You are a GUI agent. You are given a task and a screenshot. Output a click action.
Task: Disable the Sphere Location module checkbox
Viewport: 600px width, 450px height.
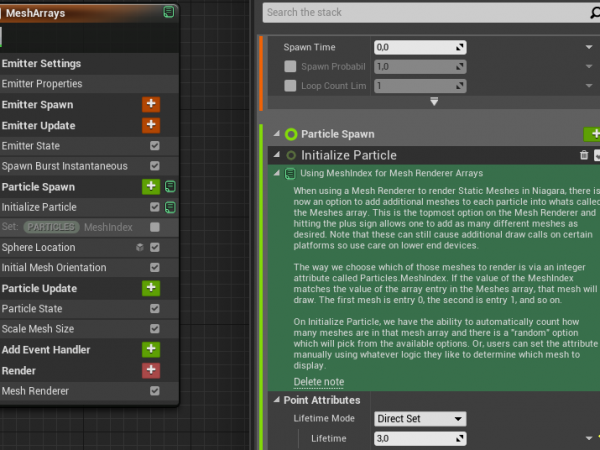[154, 247]
